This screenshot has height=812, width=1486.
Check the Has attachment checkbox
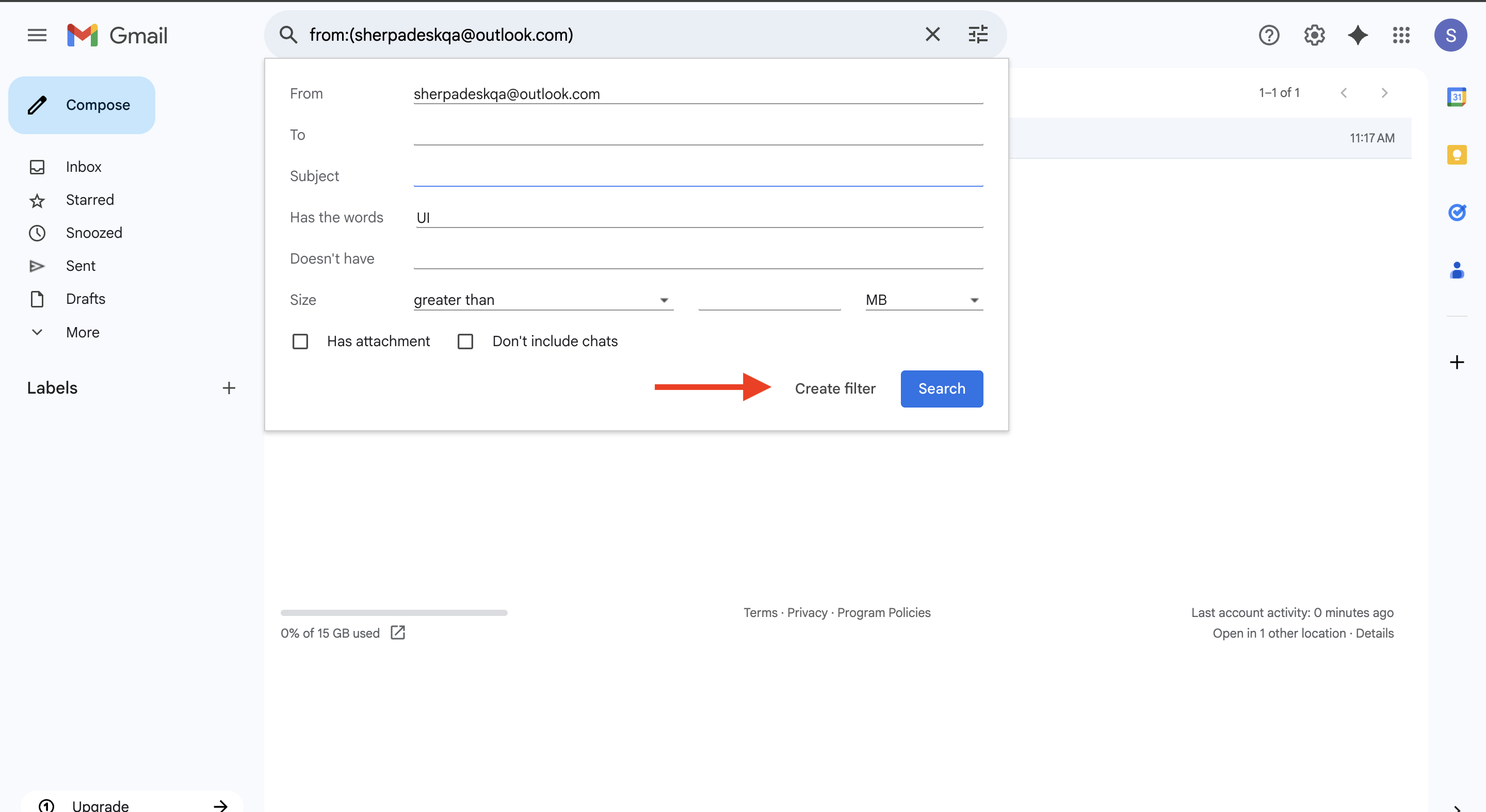[300, 342]
